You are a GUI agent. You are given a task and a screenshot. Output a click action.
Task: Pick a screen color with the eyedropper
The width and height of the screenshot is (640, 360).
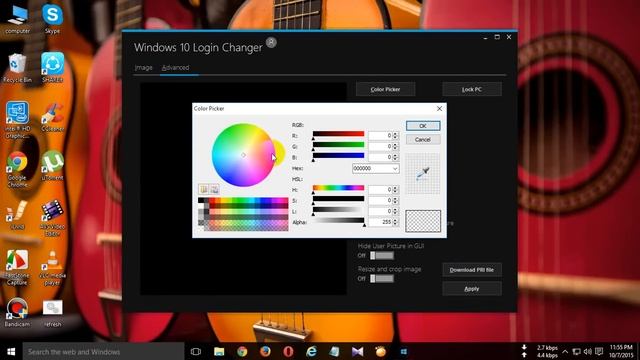point(422,174)
